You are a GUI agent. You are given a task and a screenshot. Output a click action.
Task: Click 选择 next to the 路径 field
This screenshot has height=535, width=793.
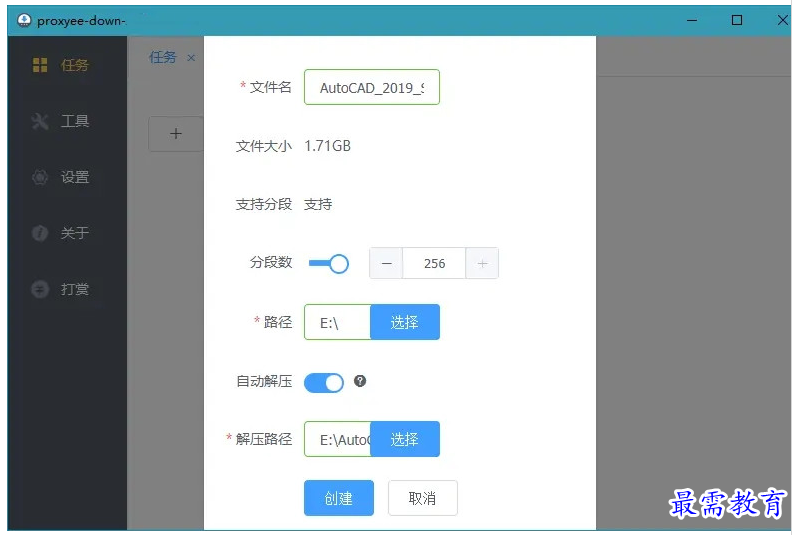point(405,322)
